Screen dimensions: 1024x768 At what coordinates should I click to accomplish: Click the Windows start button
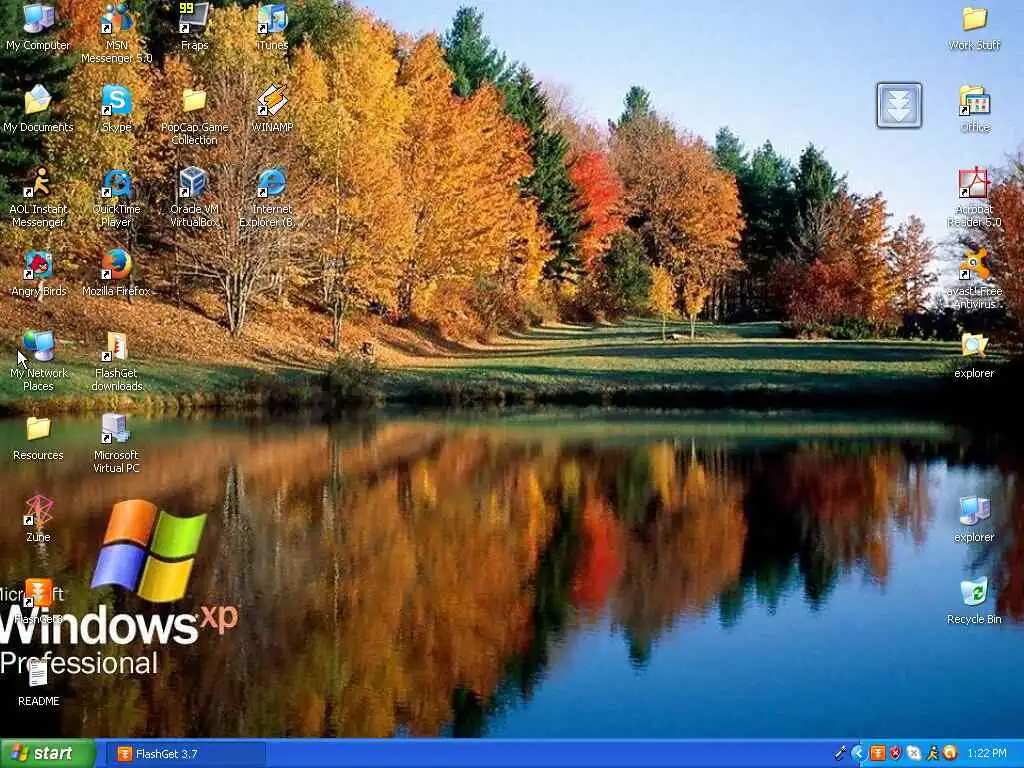pos(48,753)
